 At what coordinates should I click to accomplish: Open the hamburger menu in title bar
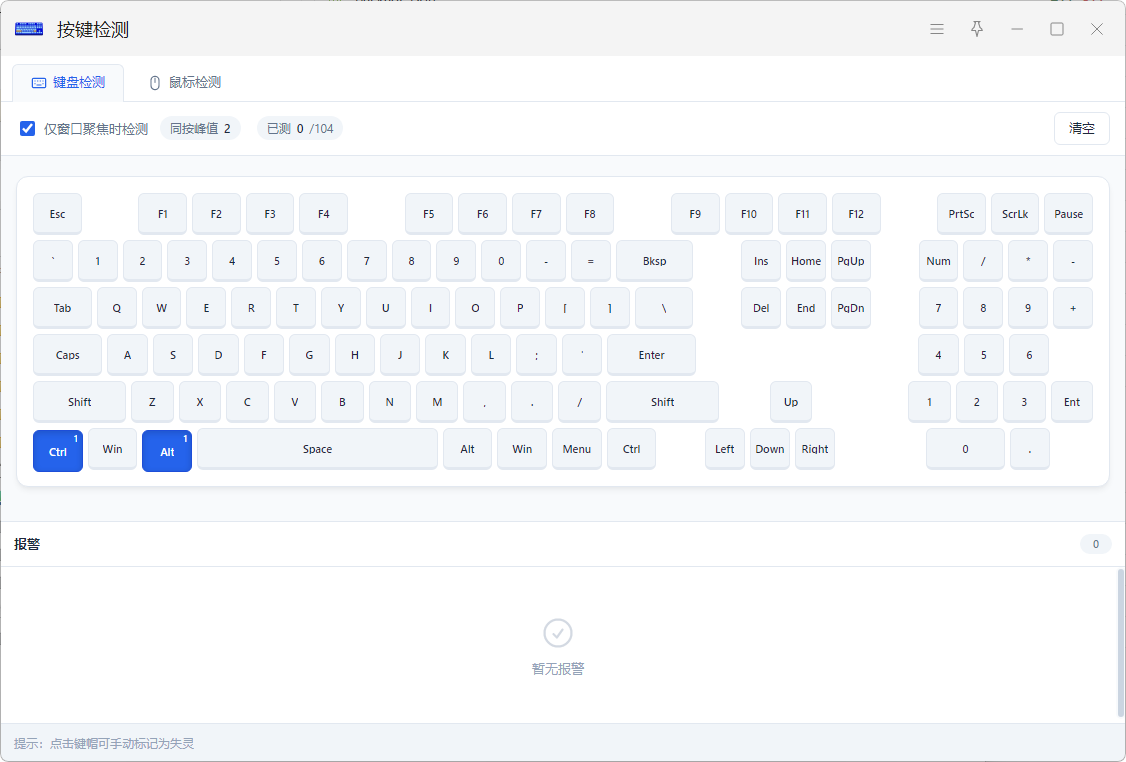pos(936,29)
